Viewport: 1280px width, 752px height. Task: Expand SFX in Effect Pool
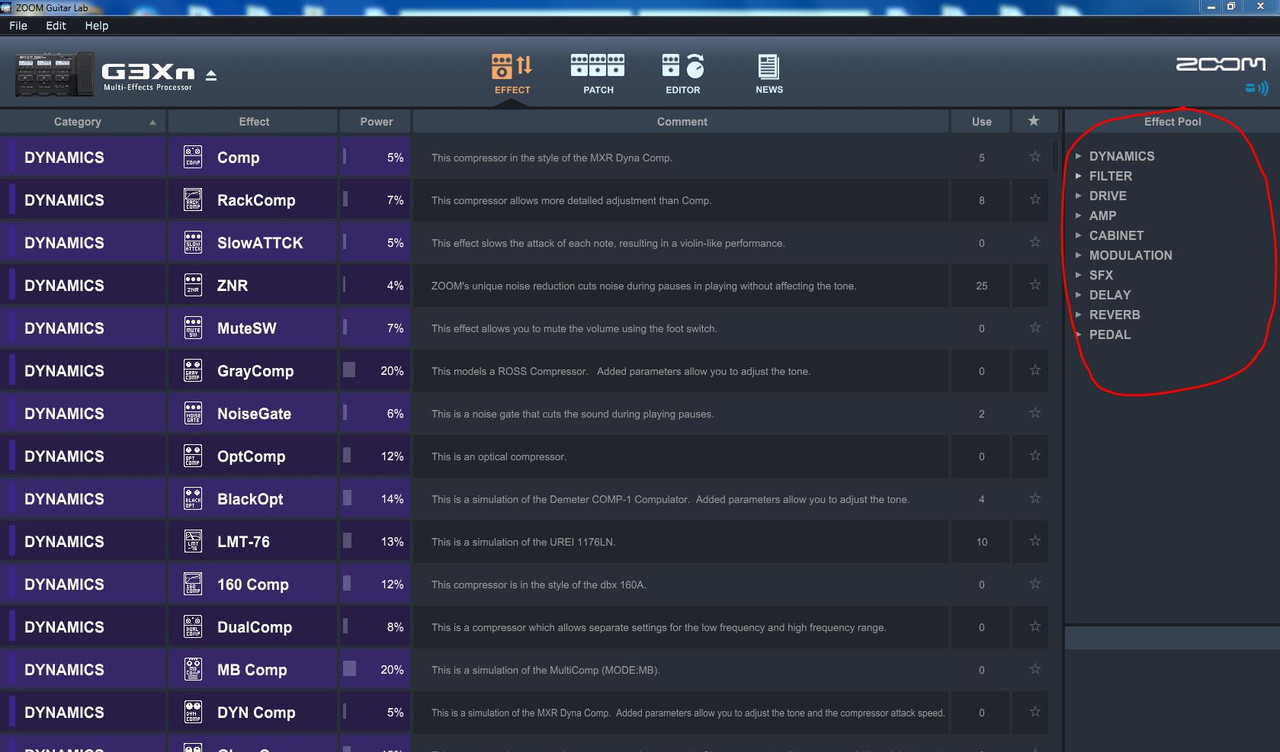click(x=1079, y=275)
